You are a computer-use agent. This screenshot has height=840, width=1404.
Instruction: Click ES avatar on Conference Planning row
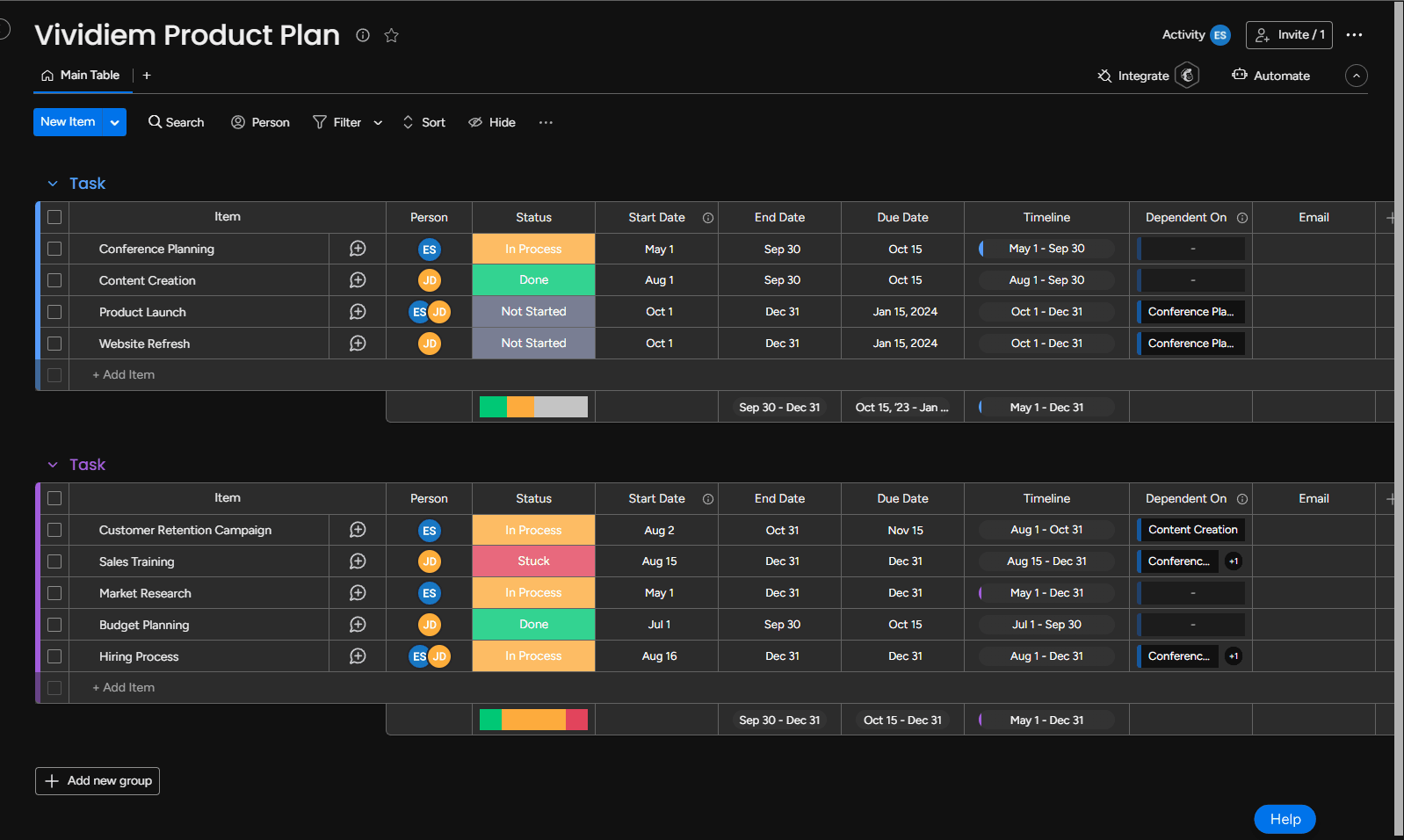430,250
